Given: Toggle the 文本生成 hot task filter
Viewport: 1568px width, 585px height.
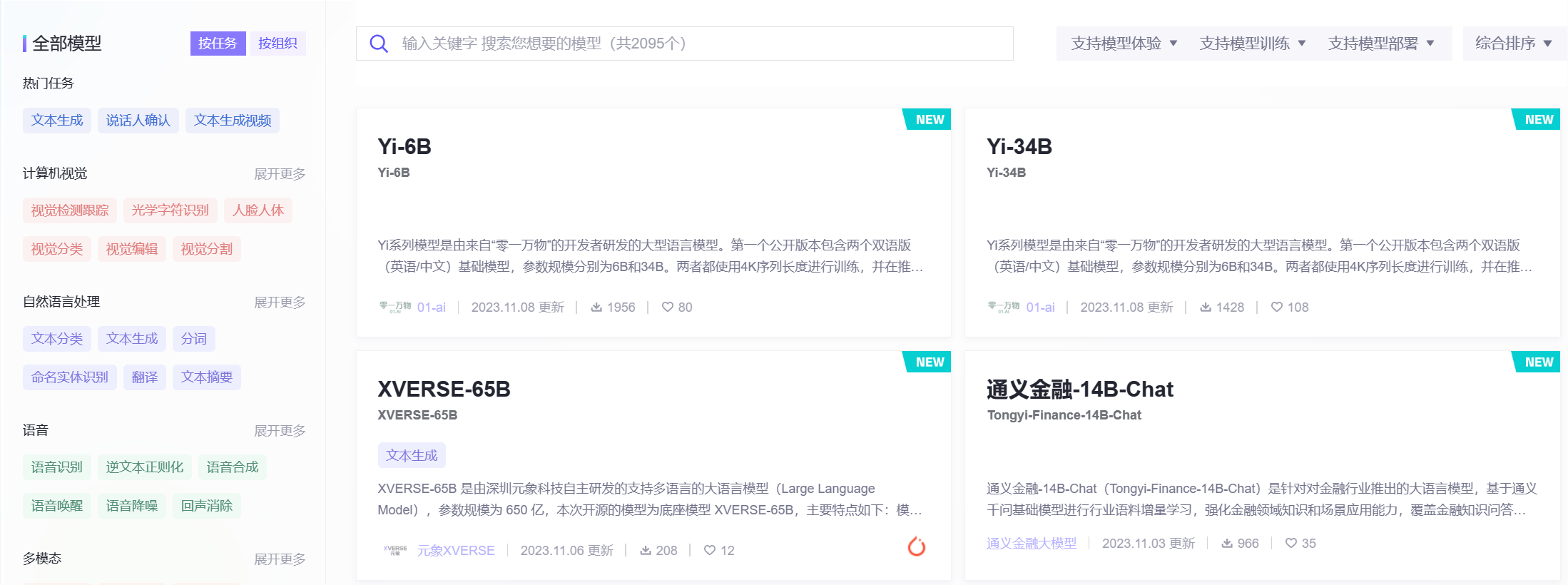Looking at the screenshot, I should tap(57, 121).
